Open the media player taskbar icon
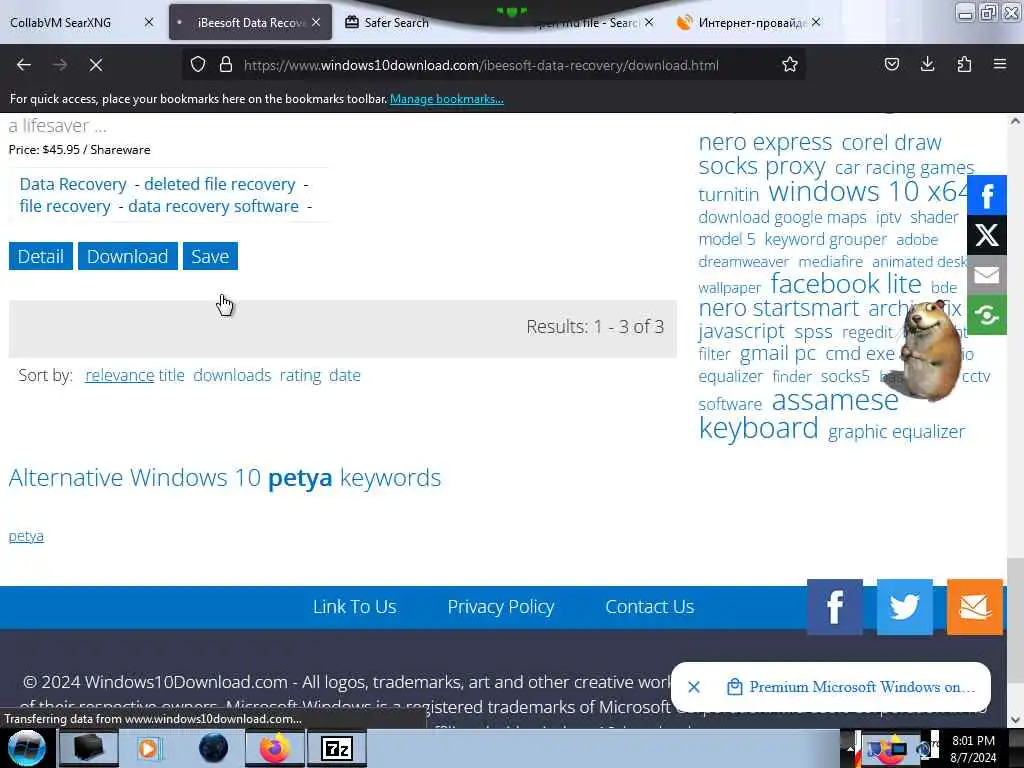Image resolution: width=1024 pixels, height=768 pixels. pos(150,748)
